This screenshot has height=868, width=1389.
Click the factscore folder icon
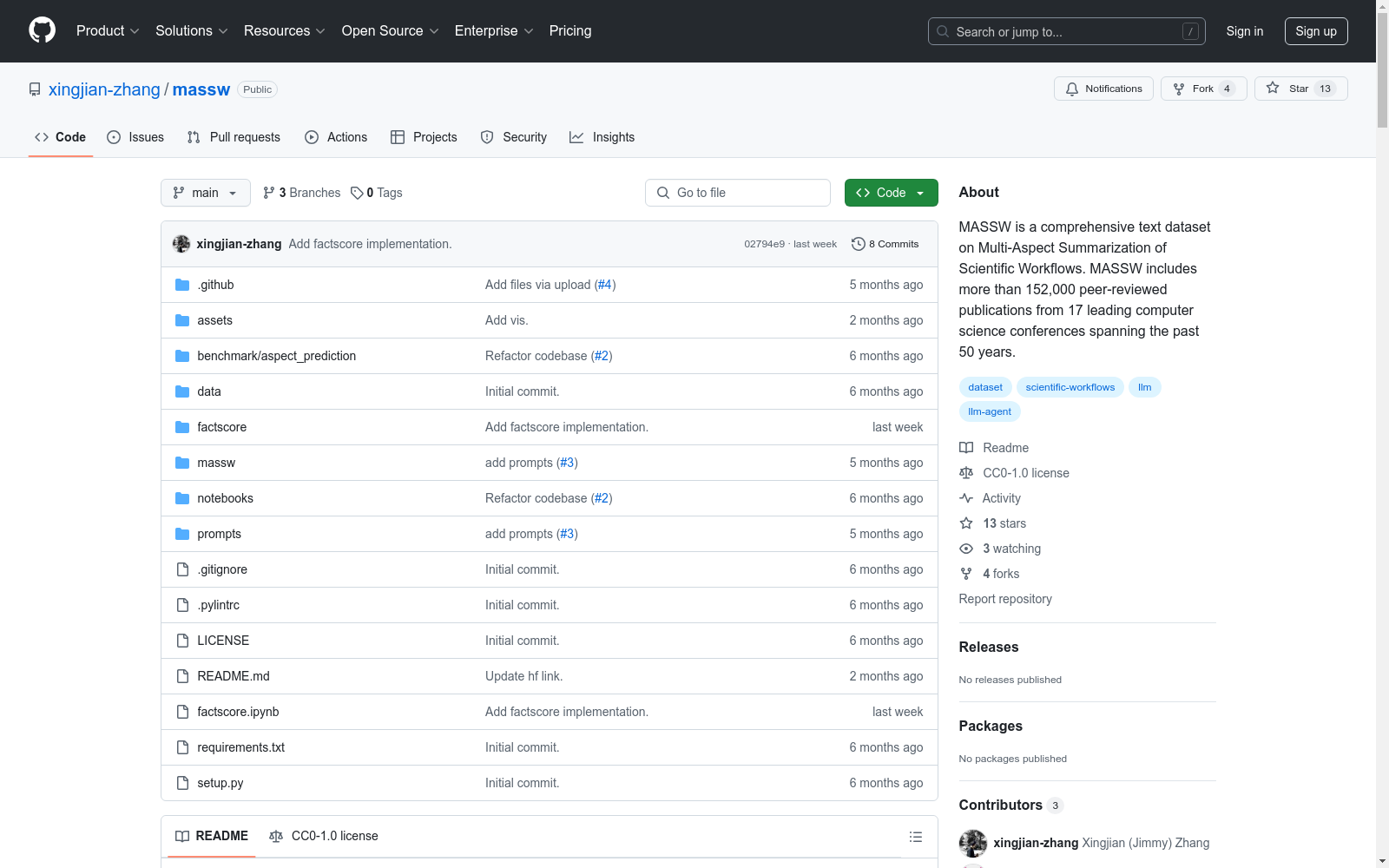[182, 427]
